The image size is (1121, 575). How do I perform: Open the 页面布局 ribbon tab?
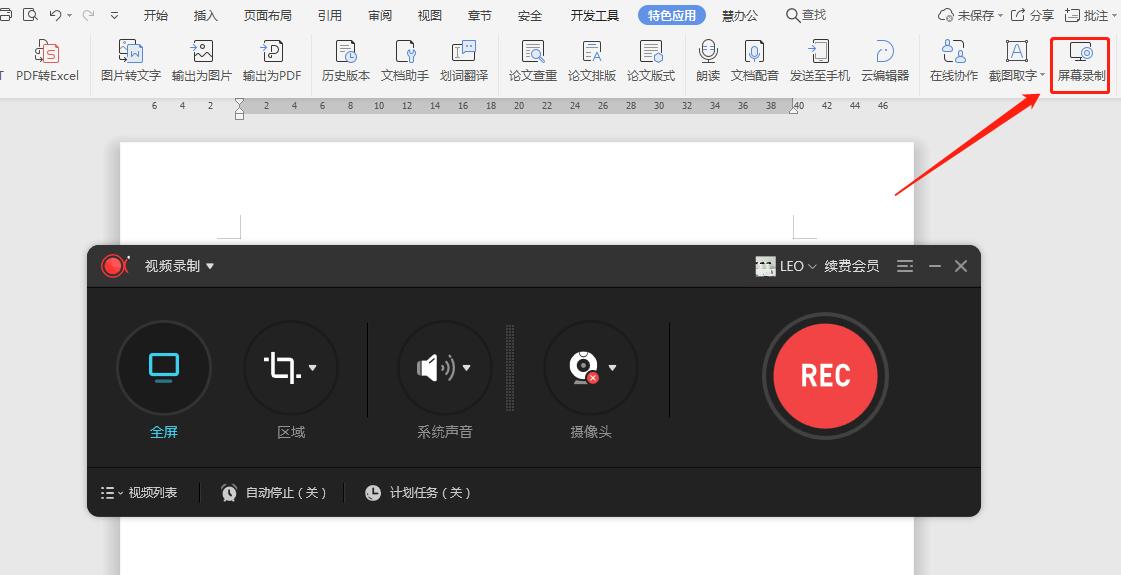268,15
